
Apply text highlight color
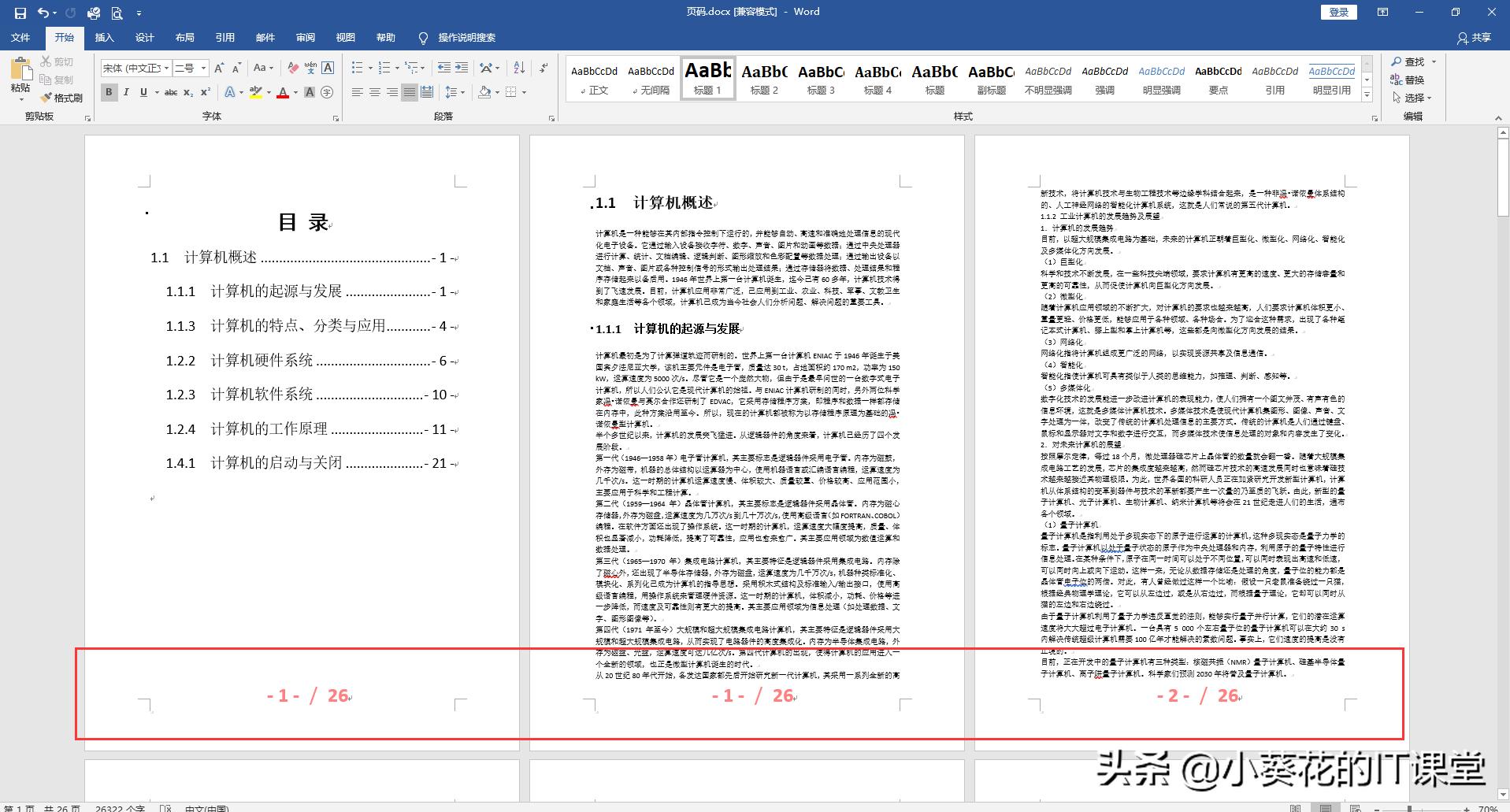pos(255,93)
